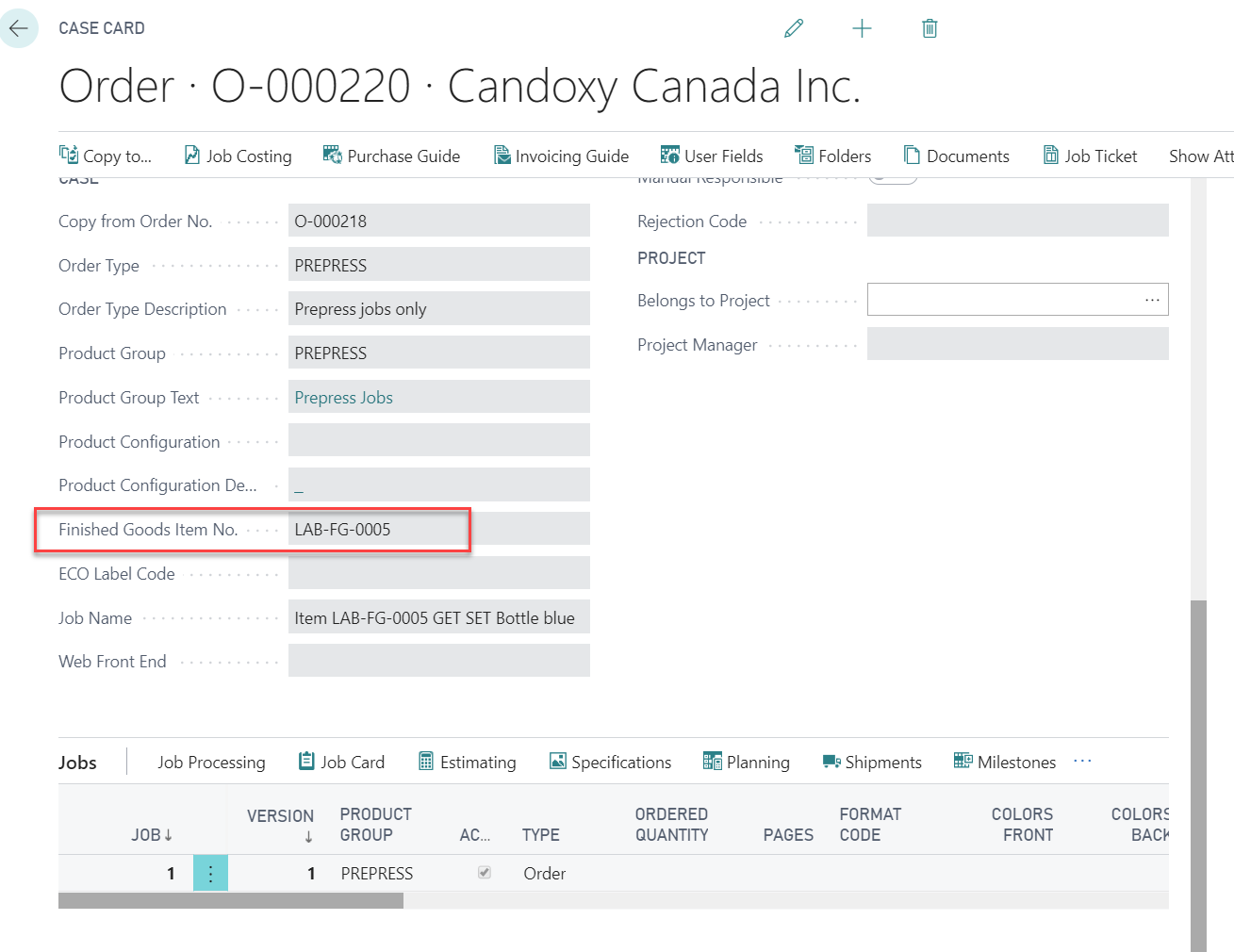Toggle the Manual Responsible switch
The width and height of the screenshot is (1234, 952).
coord(892,179)
